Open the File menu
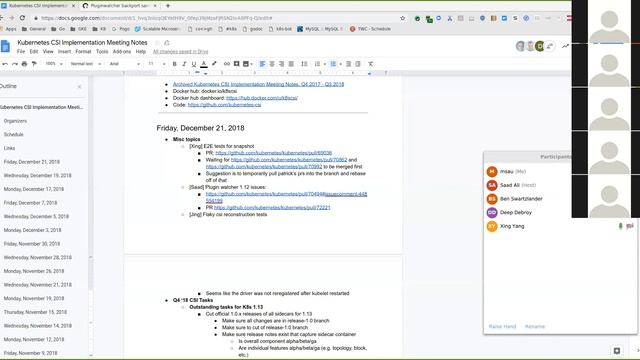Viewport: 640px width, 360px height. point(21,52)
